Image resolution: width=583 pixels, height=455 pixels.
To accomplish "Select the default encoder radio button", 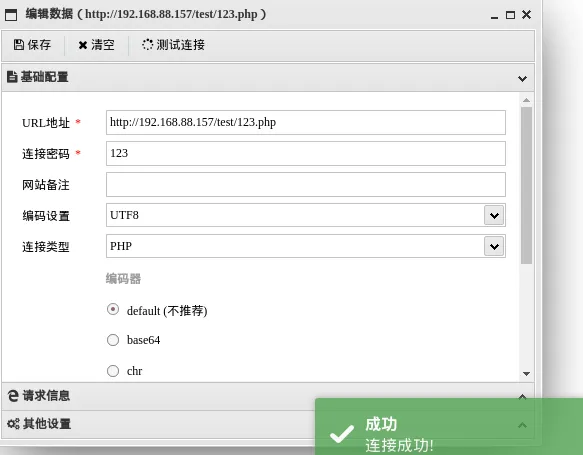I will tap(113, 309).
